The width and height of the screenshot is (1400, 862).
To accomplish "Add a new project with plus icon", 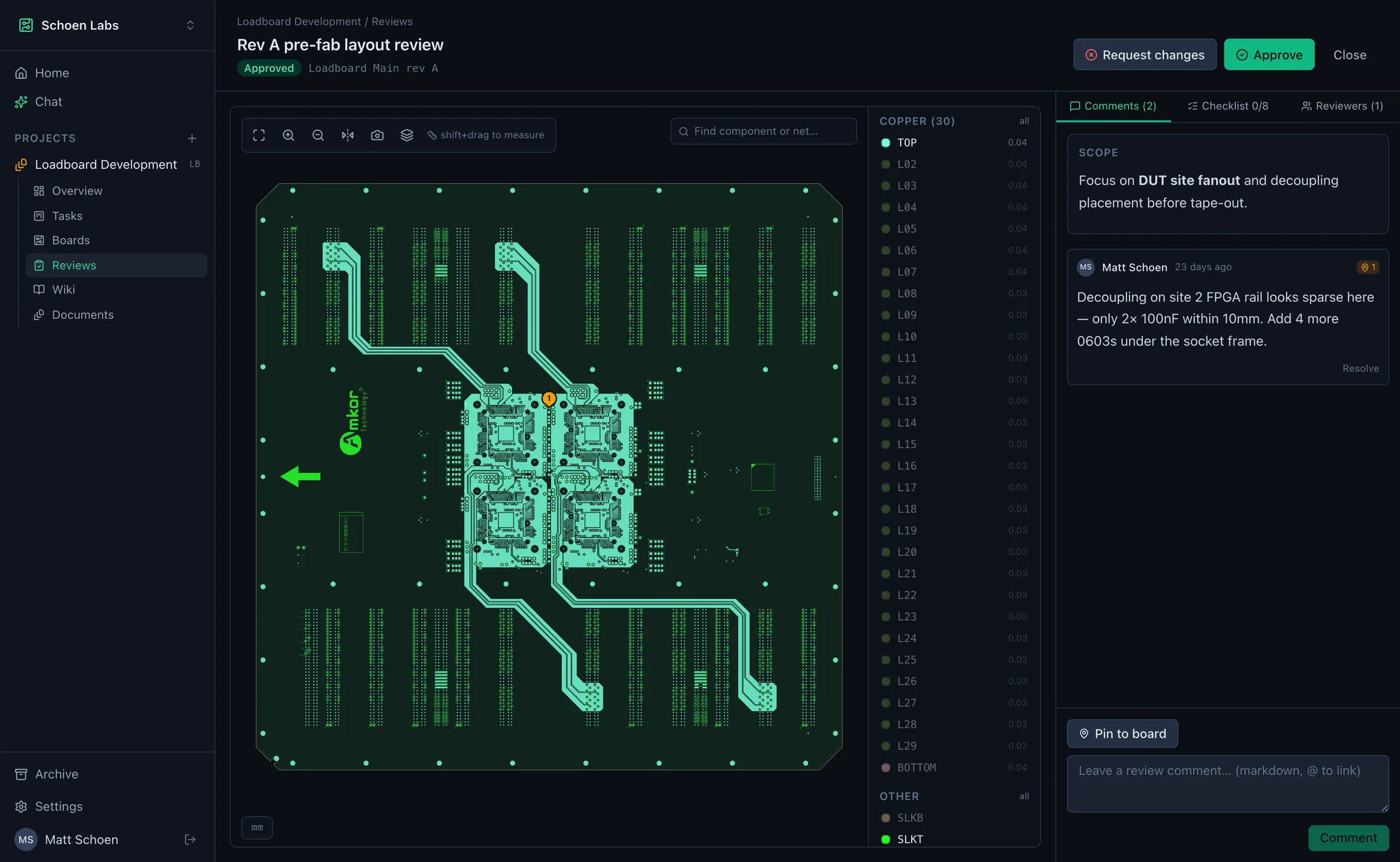I will [x=192, y=138].
